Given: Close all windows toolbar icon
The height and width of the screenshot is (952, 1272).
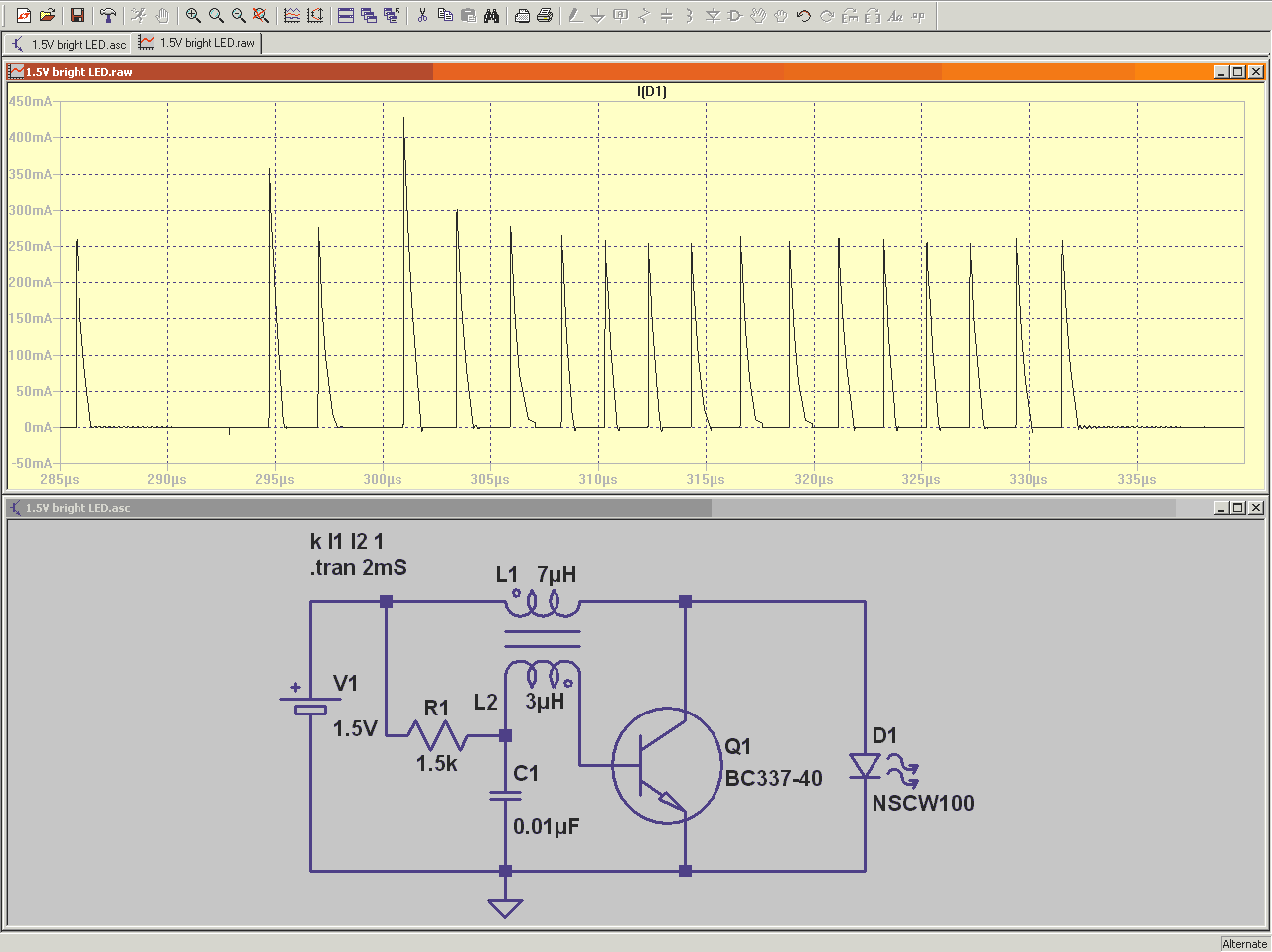Looking at the screenshot, I should 392,16.
